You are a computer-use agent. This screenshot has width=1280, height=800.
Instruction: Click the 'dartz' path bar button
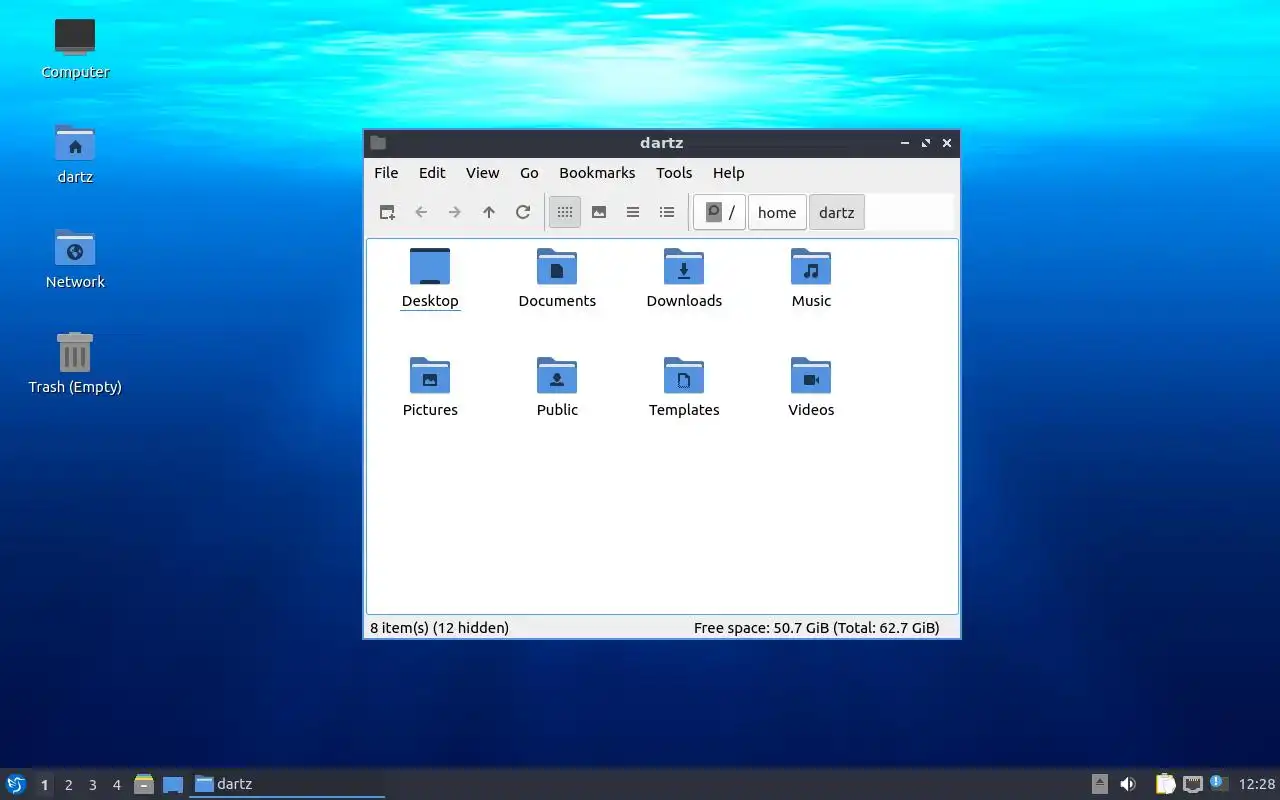tap(837, 212)
